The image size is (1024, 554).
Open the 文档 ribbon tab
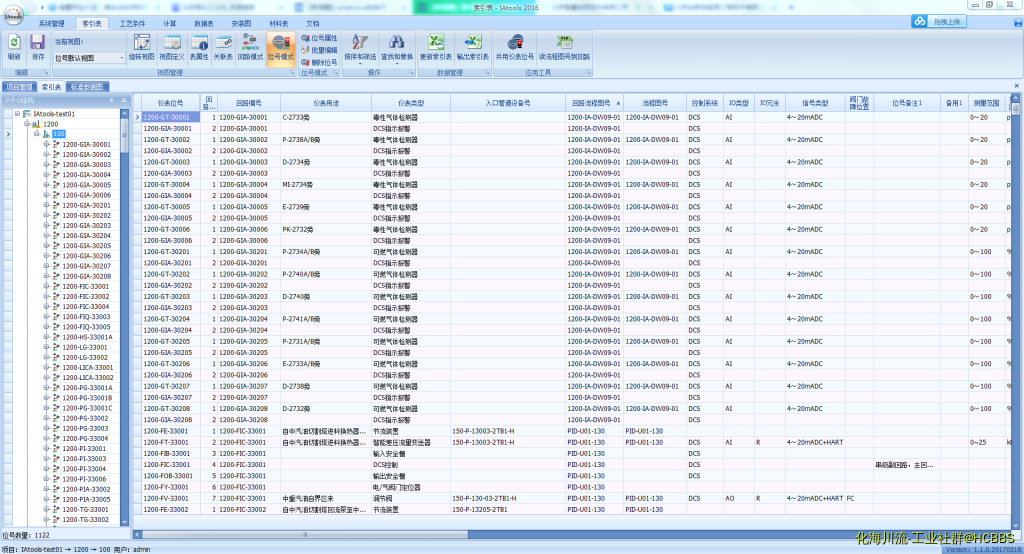click(x=313, y=24)
